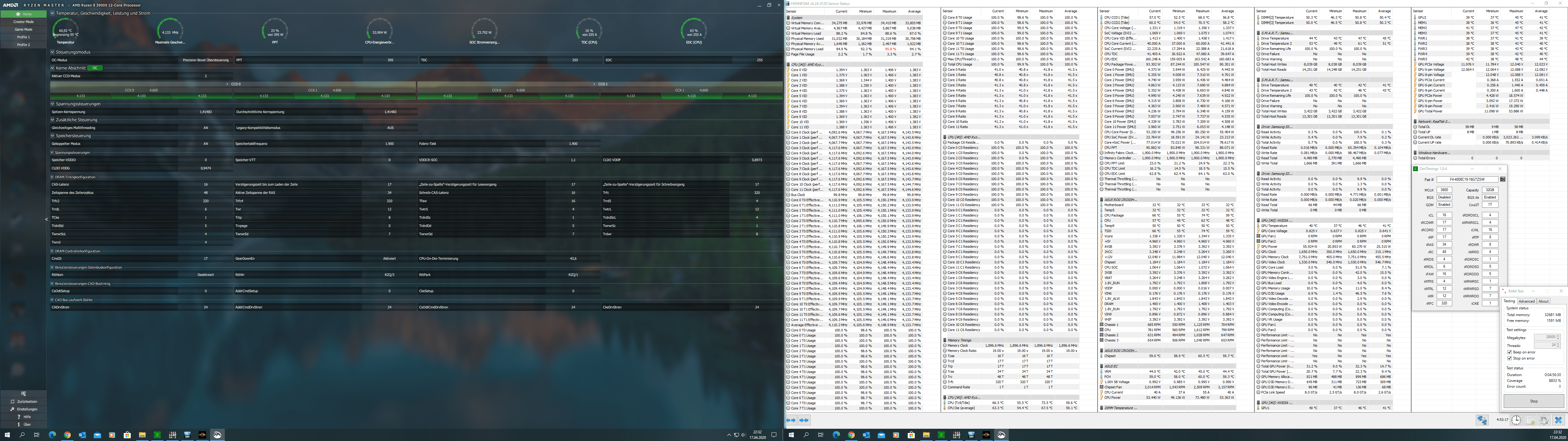Open Chrome on the Ryzen Master screen's taskbar

(68, 435)
